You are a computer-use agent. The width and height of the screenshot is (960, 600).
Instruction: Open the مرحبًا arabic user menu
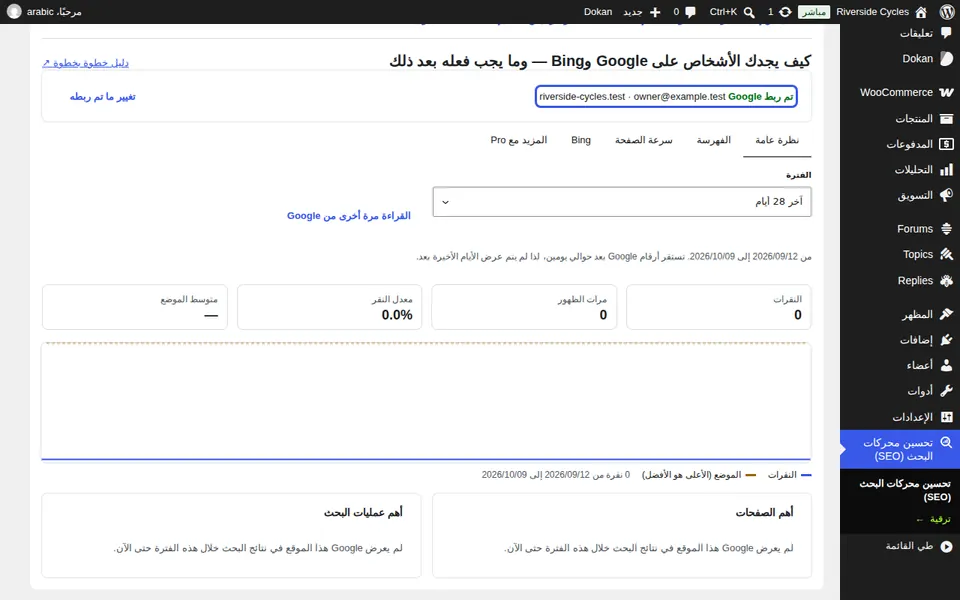point(44,12)
